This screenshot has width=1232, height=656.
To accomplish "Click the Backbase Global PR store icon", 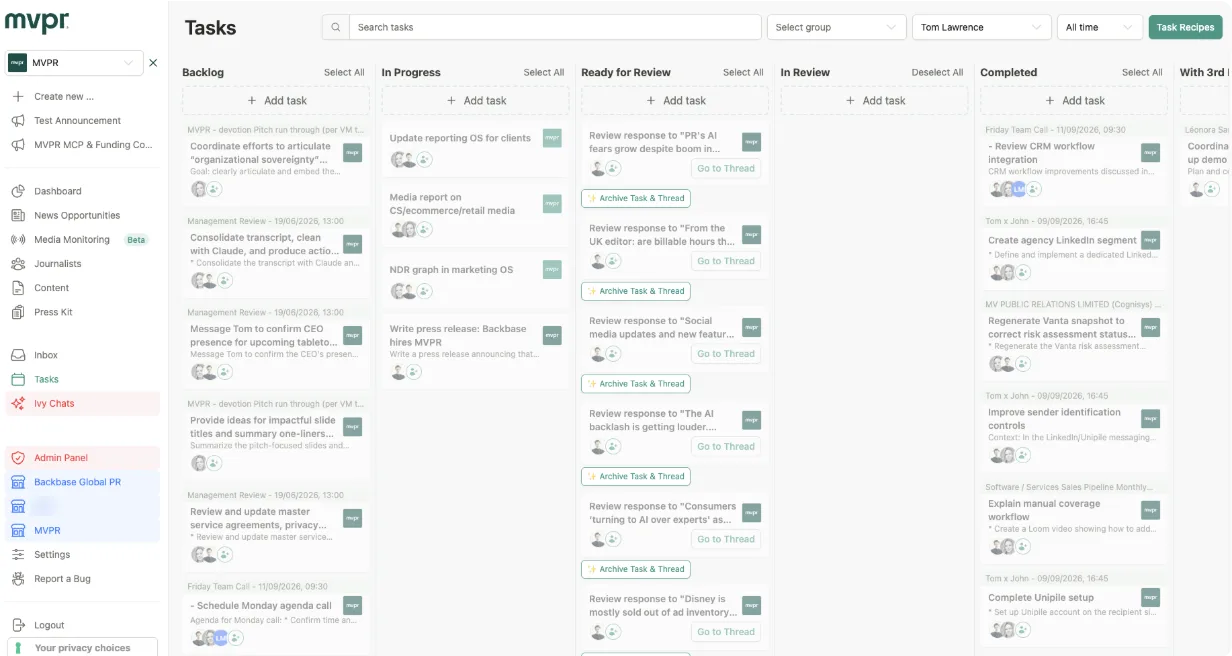I will click(17, 482).
